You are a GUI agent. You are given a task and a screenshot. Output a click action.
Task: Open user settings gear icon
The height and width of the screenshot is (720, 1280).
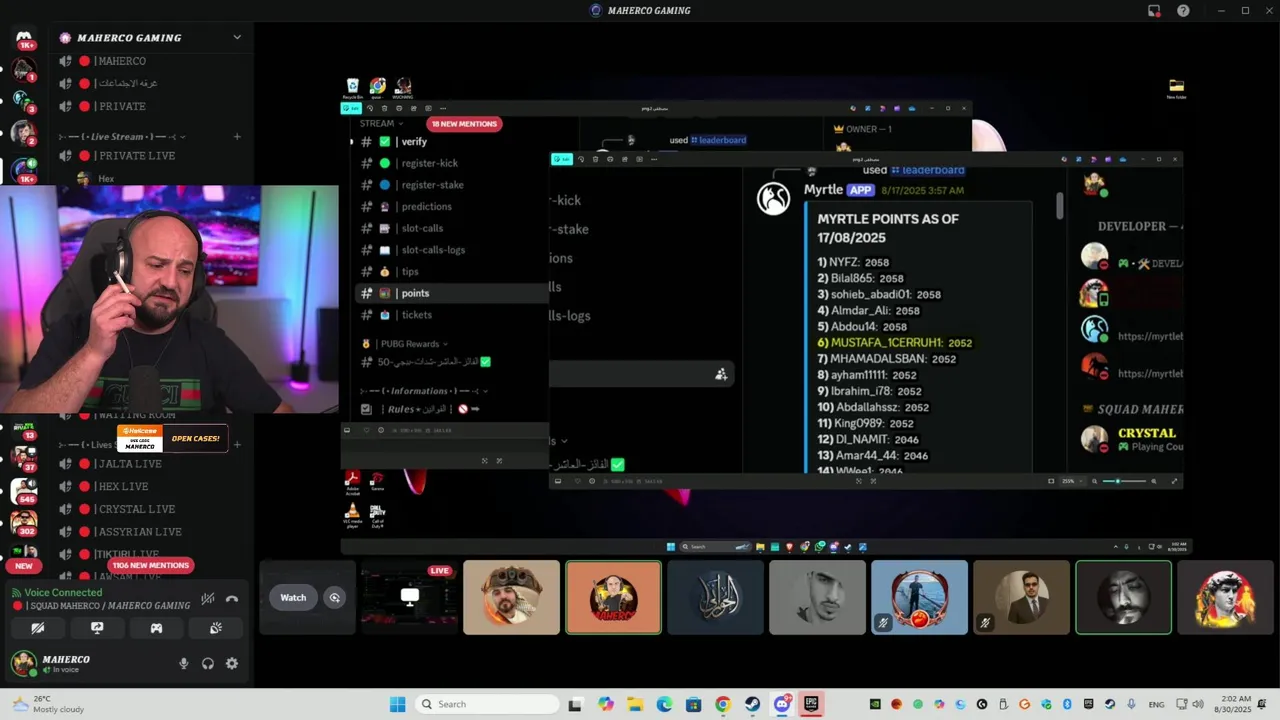[232, 663]
